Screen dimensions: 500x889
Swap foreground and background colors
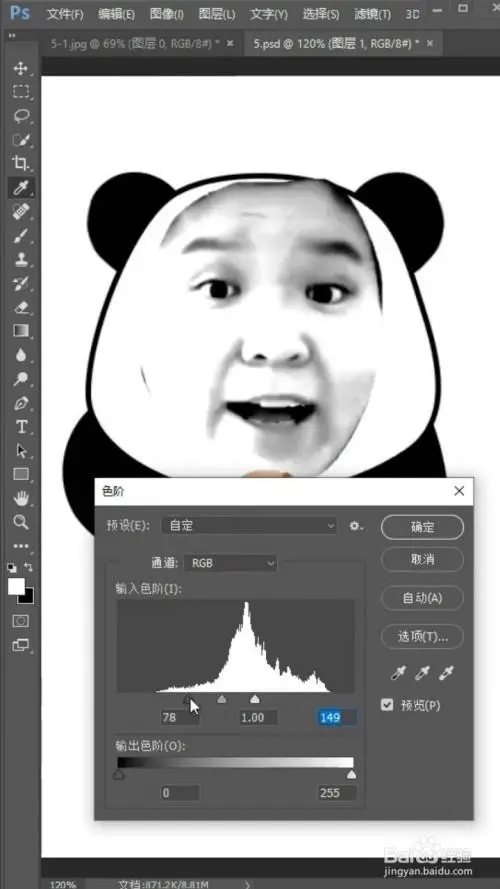click(x=28, y=567)
